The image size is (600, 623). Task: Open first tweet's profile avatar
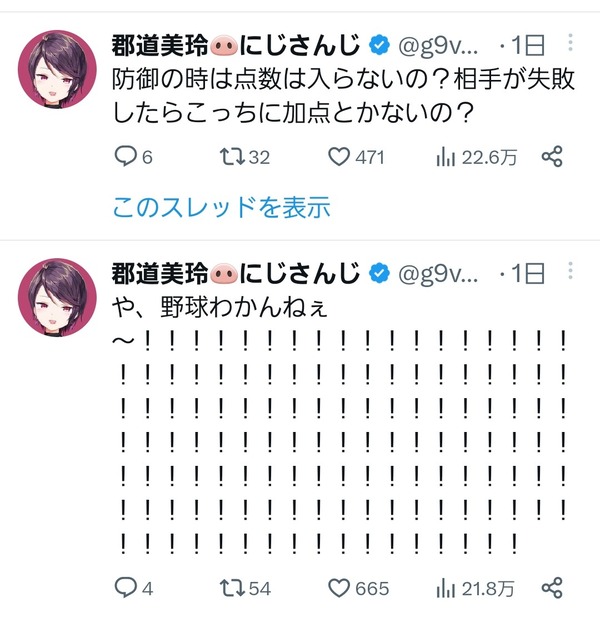coord(57,69)
